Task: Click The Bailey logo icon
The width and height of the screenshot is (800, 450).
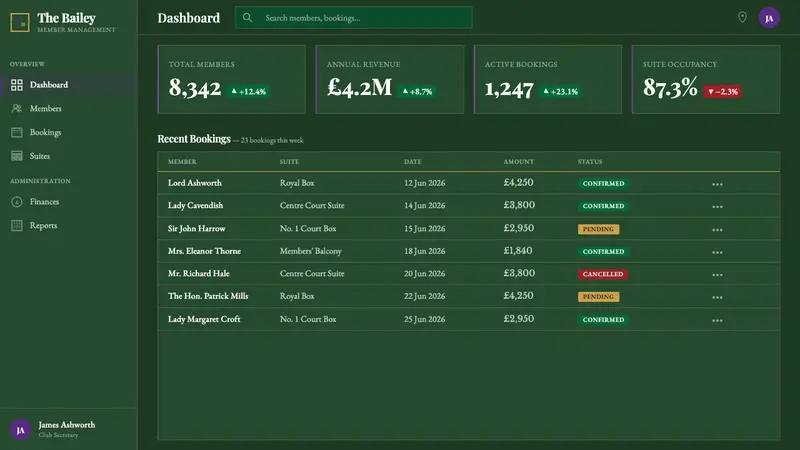Action: (20, 22)
